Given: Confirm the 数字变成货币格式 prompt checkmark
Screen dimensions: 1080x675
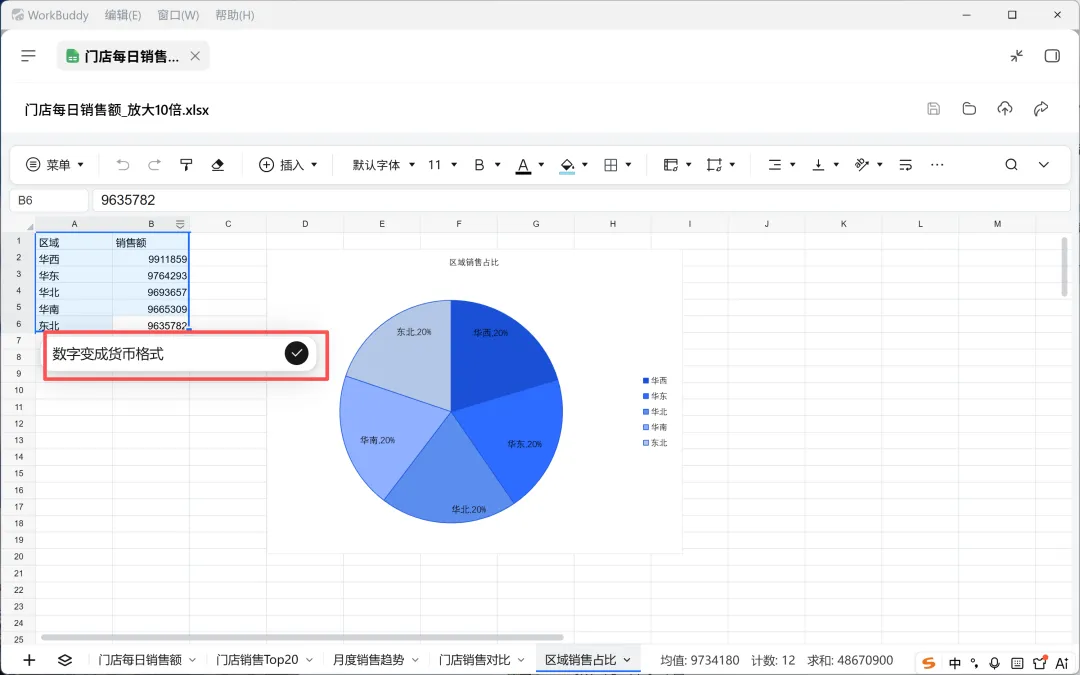Looking at the screenshot, I should pos(296,353).
